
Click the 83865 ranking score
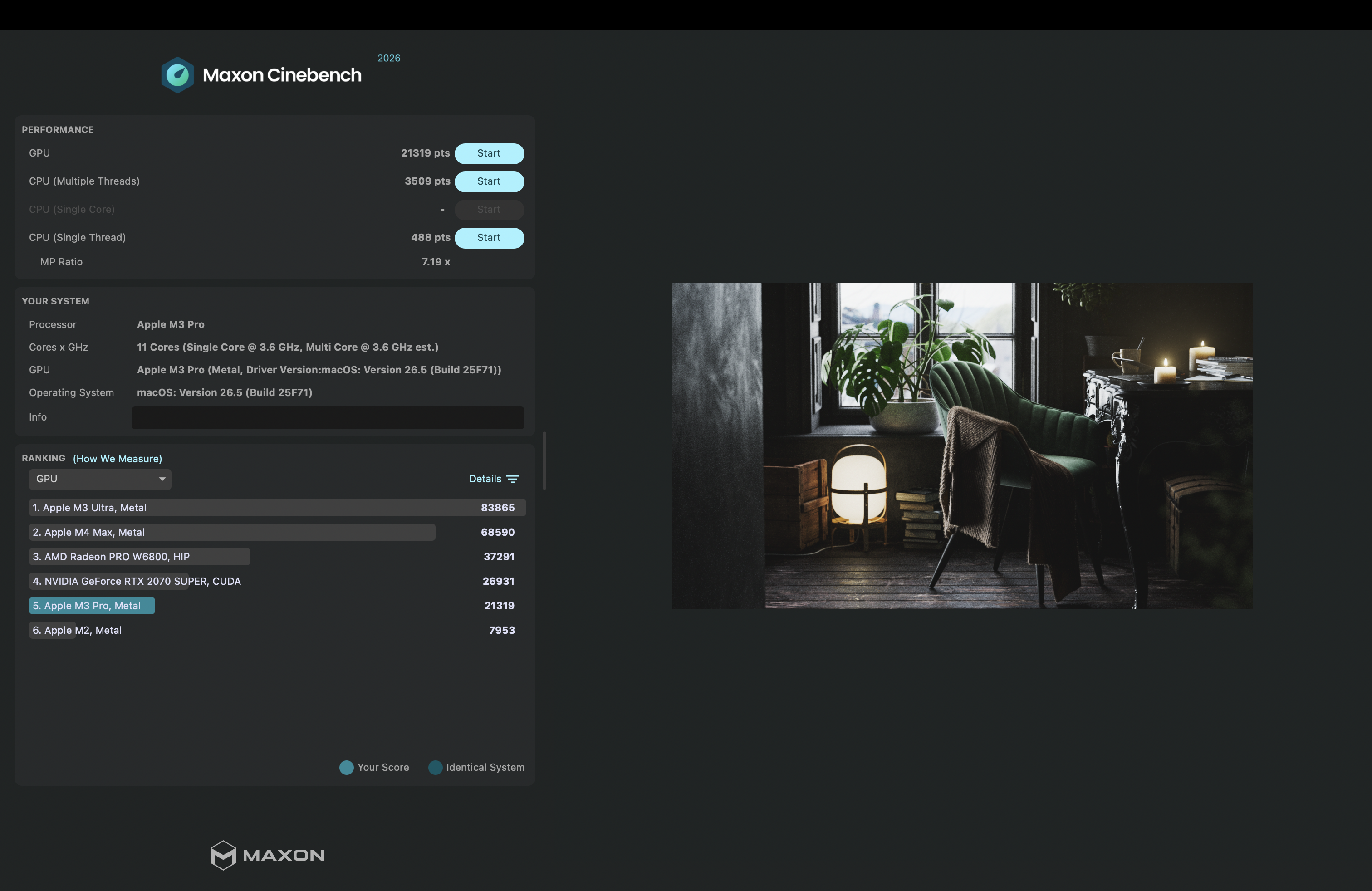[498, 508]
